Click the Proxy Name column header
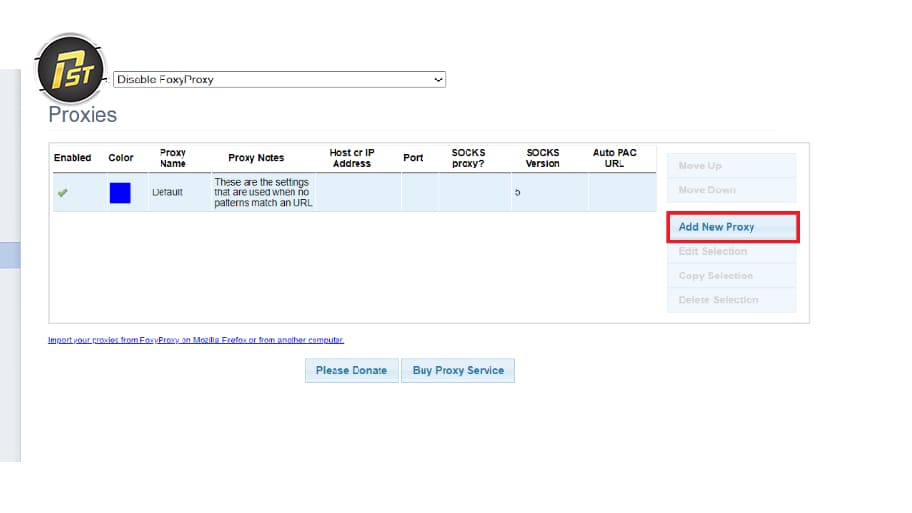Viewport: 912px width, 513px height. pos(173,158)
